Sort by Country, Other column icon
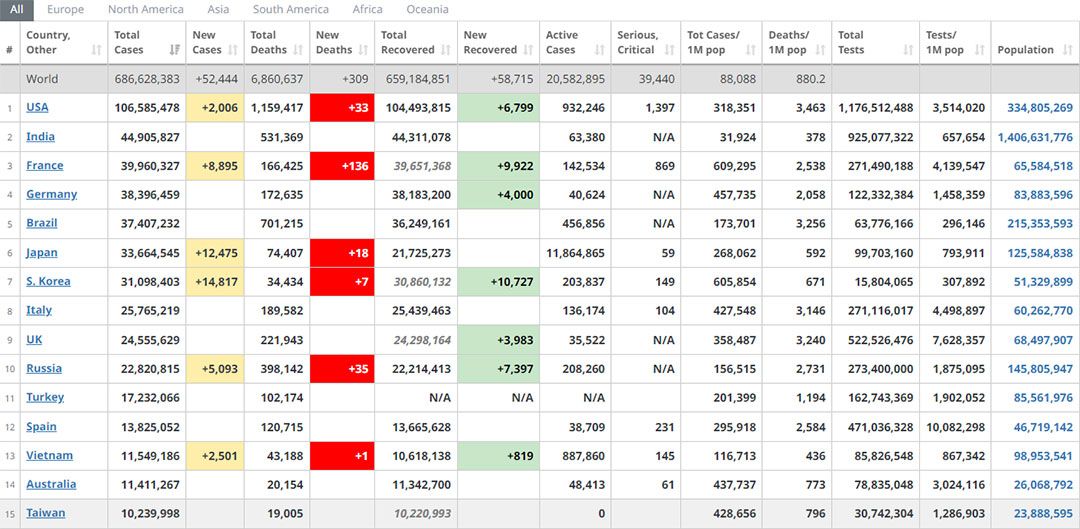The width and height of the screenshot is (1080, 529). pos(97,50)
